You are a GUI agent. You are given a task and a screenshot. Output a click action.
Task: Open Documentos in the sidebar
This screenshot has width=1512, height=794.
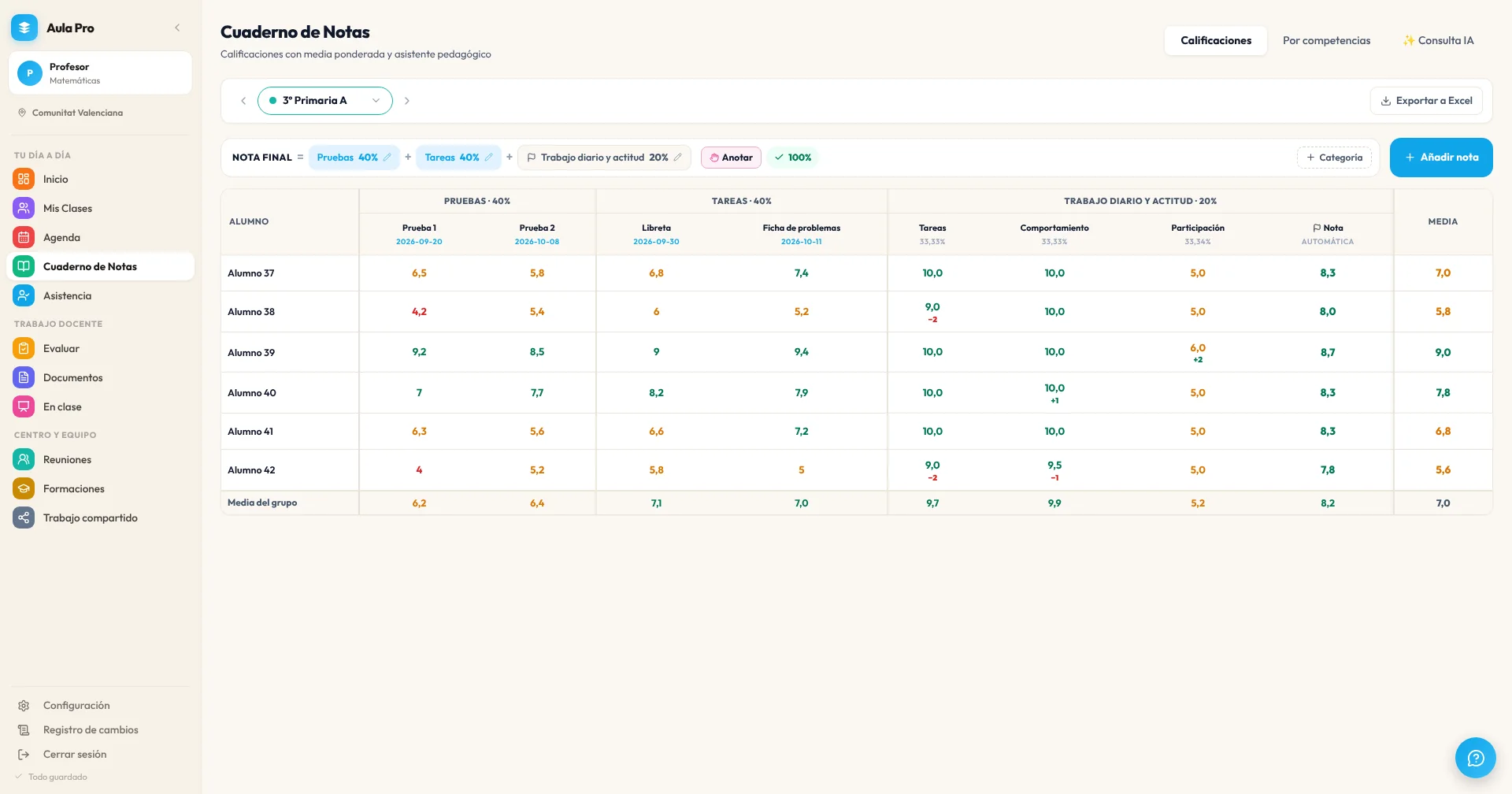(100, 377)
